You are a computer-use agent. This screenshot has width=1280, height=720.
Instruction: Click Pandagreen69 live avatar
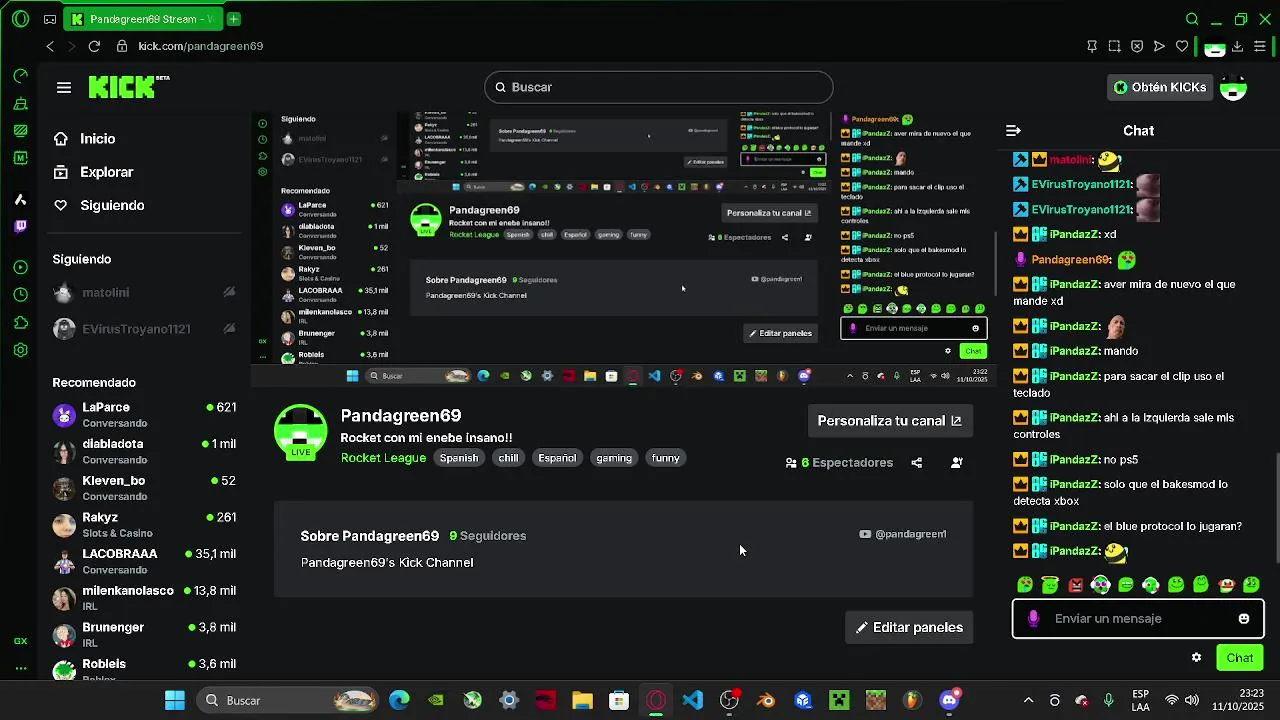coord(301,432)
